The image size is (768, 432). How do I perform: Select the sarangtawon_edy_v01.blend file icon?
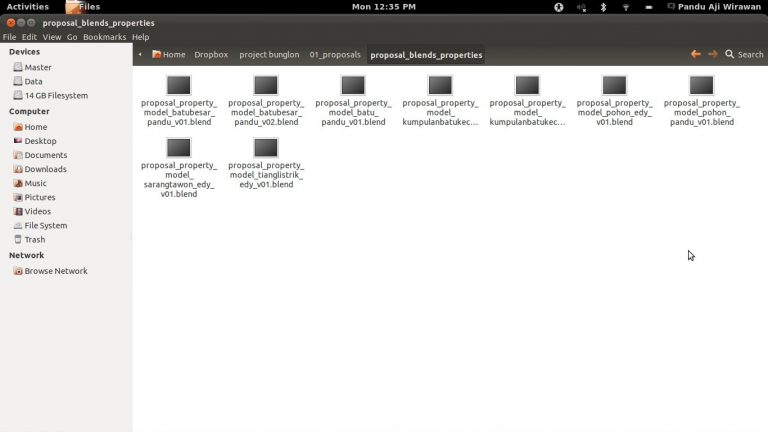pos(179,148)
